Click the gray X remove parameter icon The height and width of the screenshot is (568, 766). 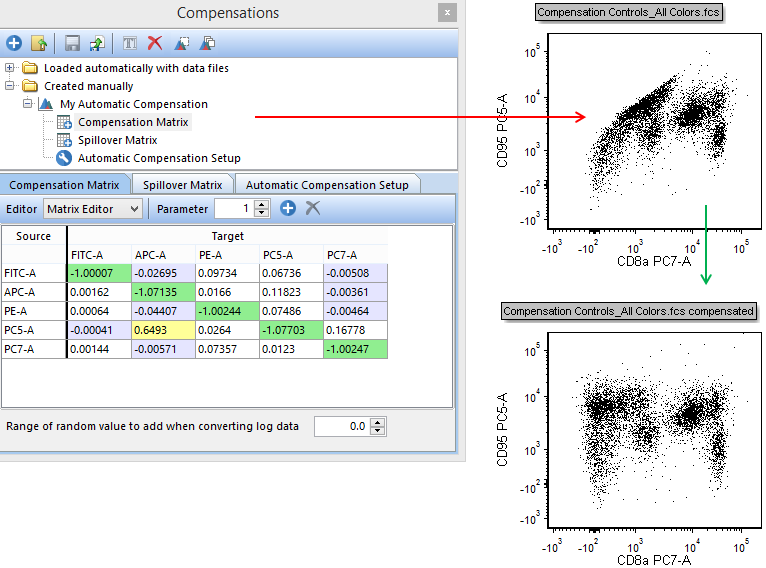[x=313, y=208]
